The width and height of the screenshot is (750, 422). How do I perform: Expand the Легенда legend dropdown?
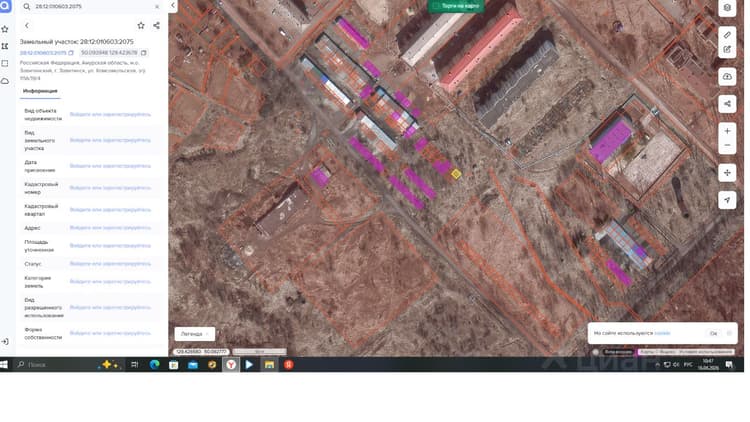[195, 334]
